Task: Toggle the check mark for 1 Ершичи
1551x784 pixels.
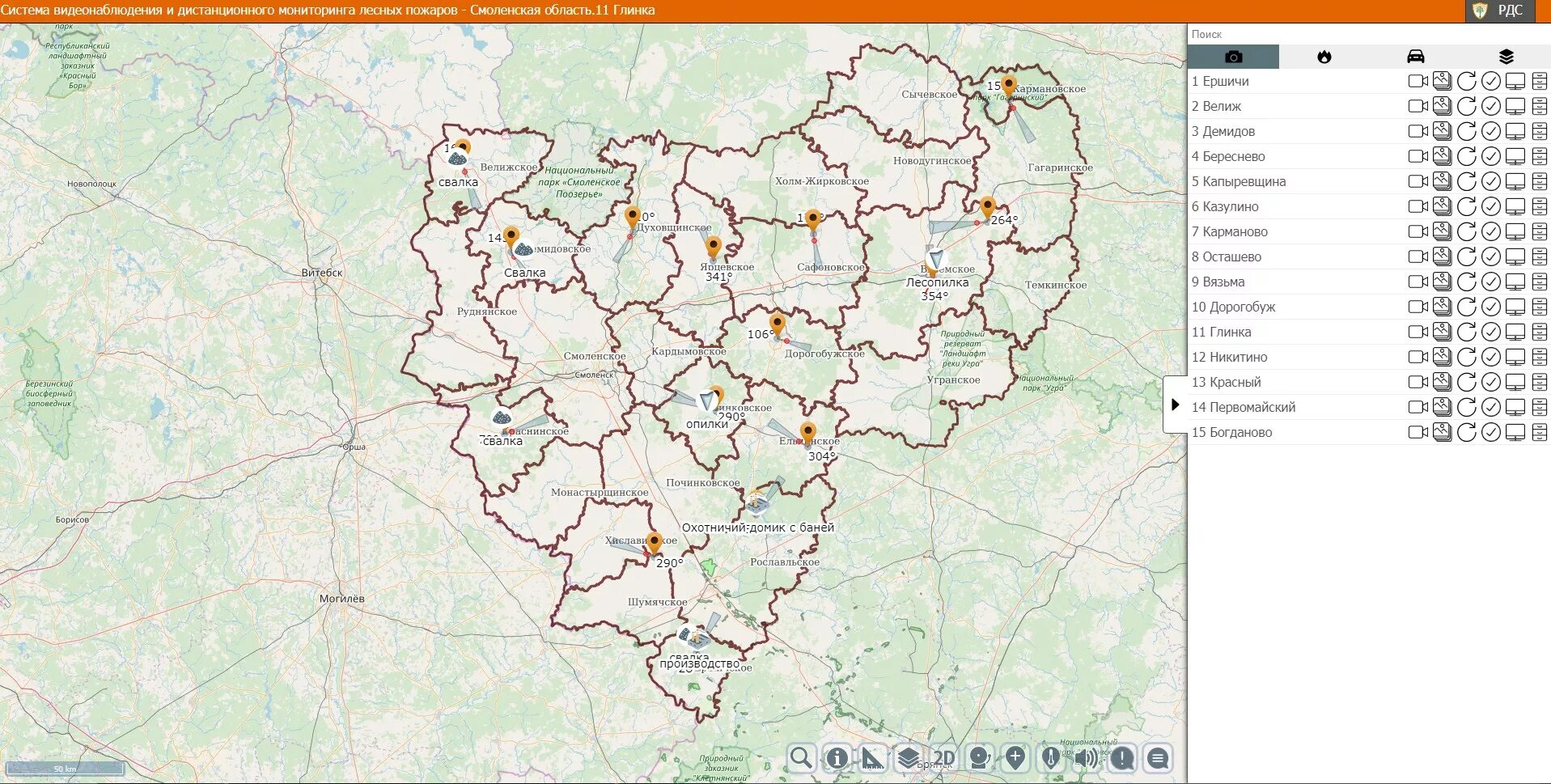Action: coord(1490,81)
